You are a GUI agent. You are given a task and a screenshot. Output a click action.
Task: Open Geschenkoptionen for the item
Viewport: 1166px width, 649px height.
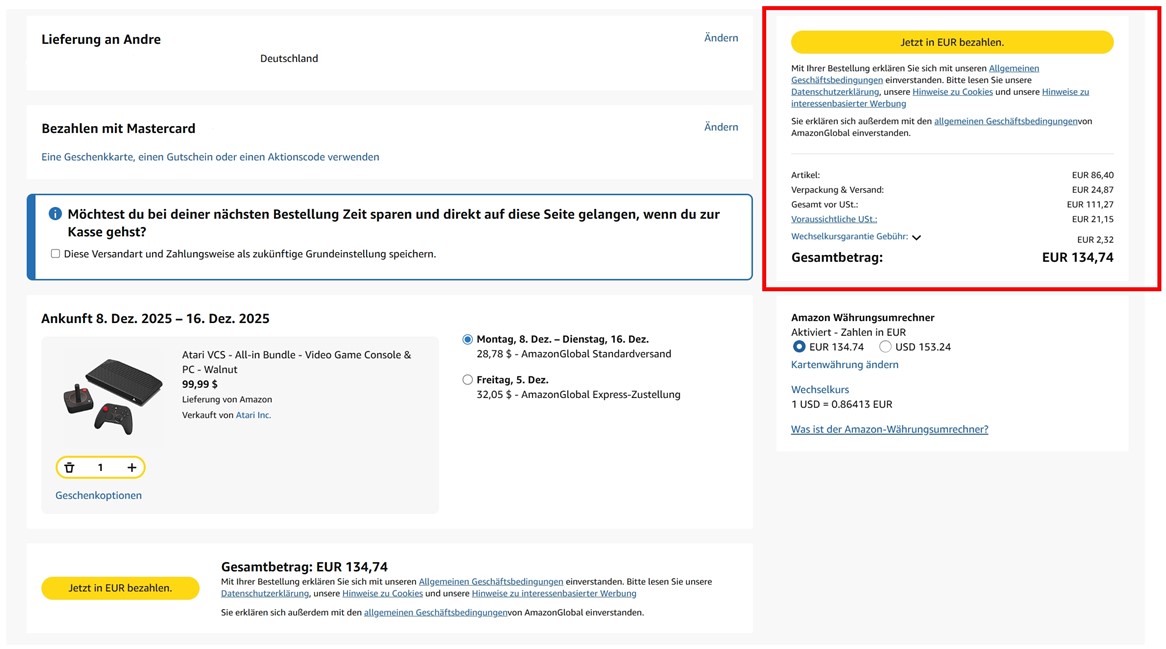point(98,495)
